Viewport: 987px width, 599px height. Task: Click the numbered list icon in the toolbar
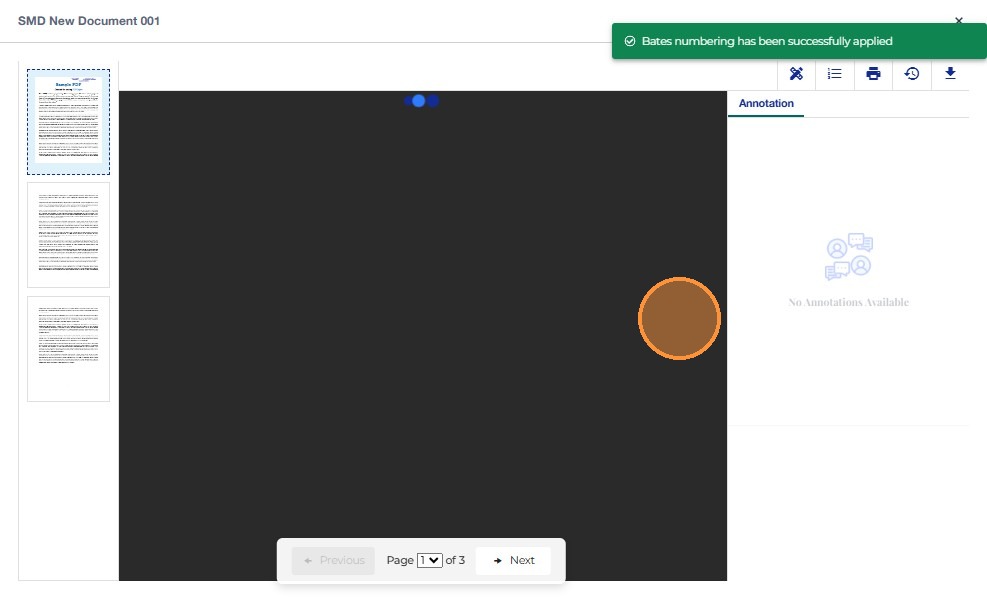pos(835,74)
